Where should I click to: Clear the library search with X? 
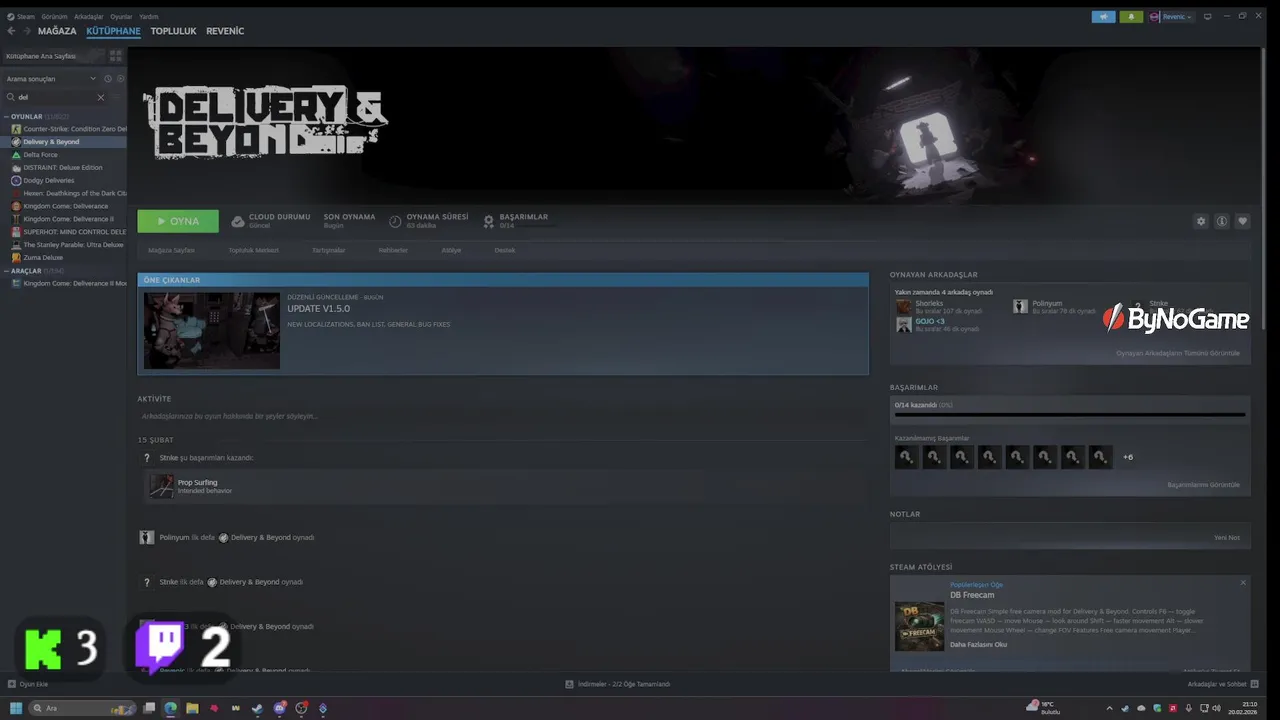(x=100, y=97)
